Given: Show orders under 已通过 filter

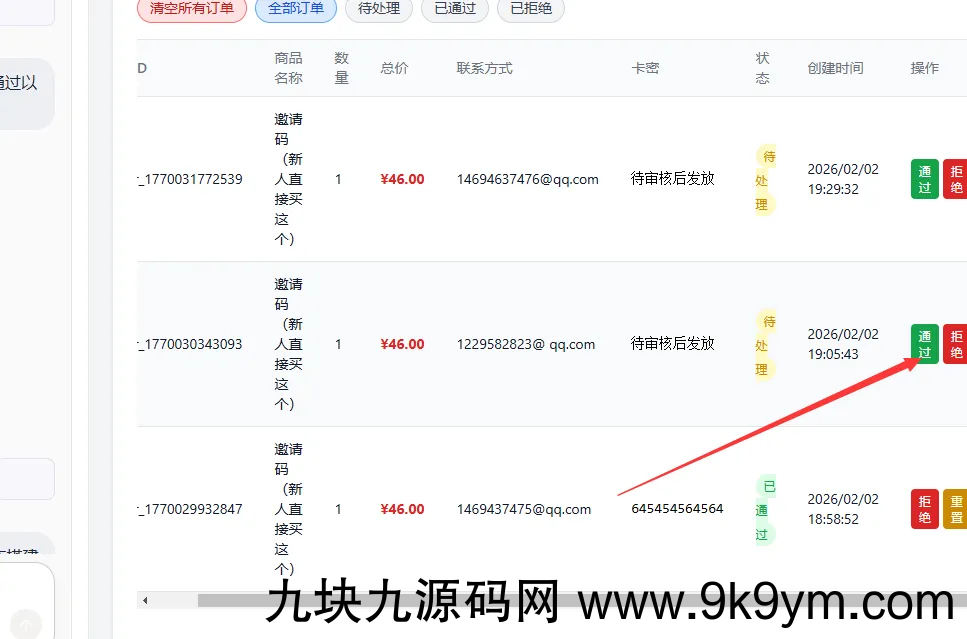Looking at the screenshot, I should point(455,9).
